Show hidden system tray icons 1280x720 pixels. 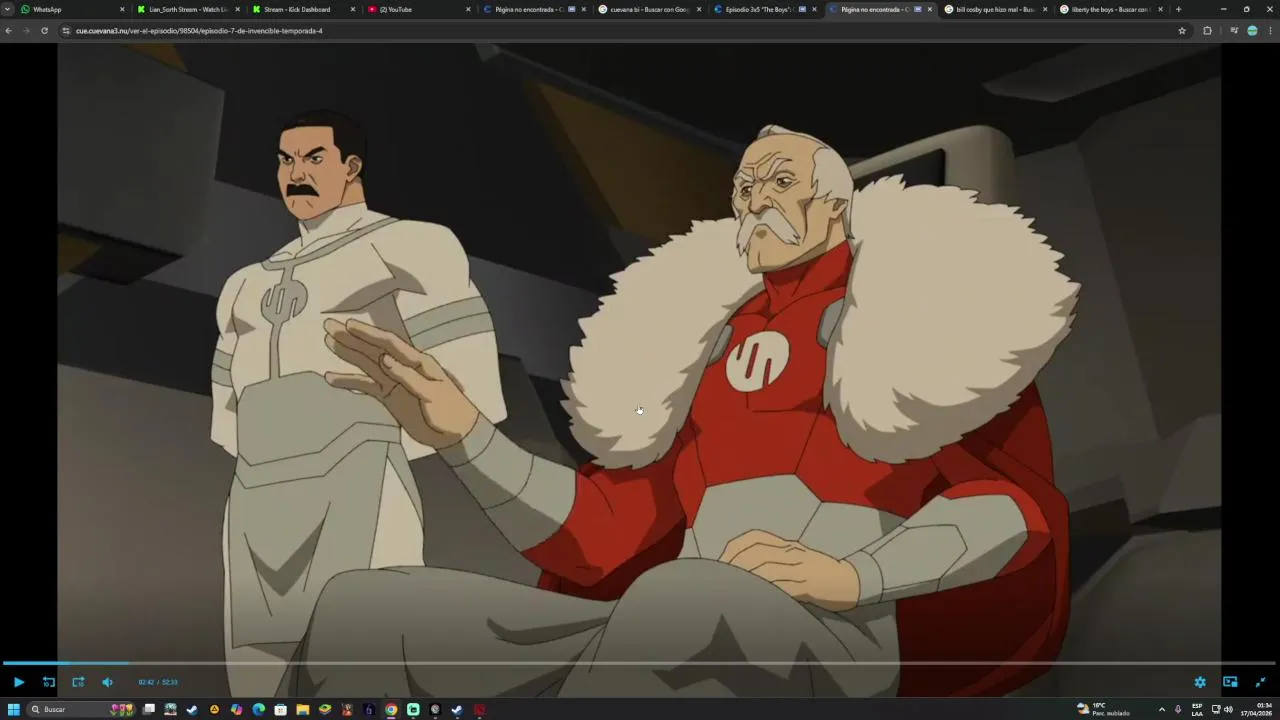pos(1161,709)
